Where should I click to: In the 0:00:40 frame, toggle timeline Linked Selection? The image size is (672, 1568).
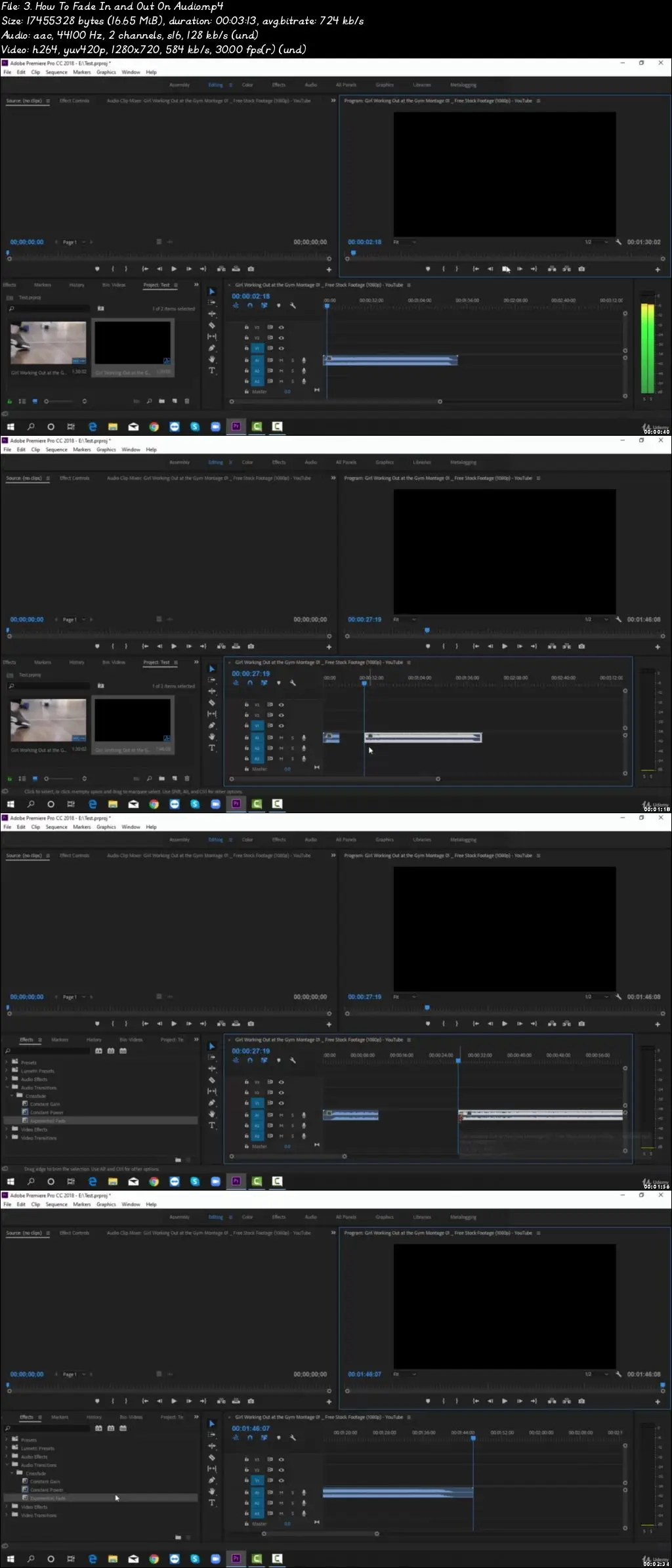(264, 305)
